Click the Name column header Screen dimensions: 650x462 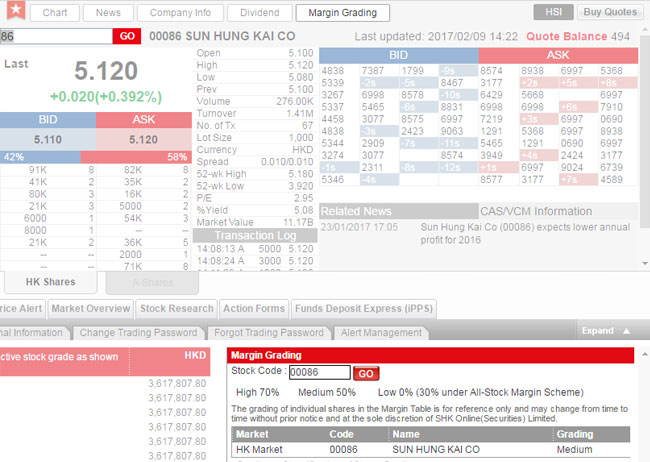(406, 434)
